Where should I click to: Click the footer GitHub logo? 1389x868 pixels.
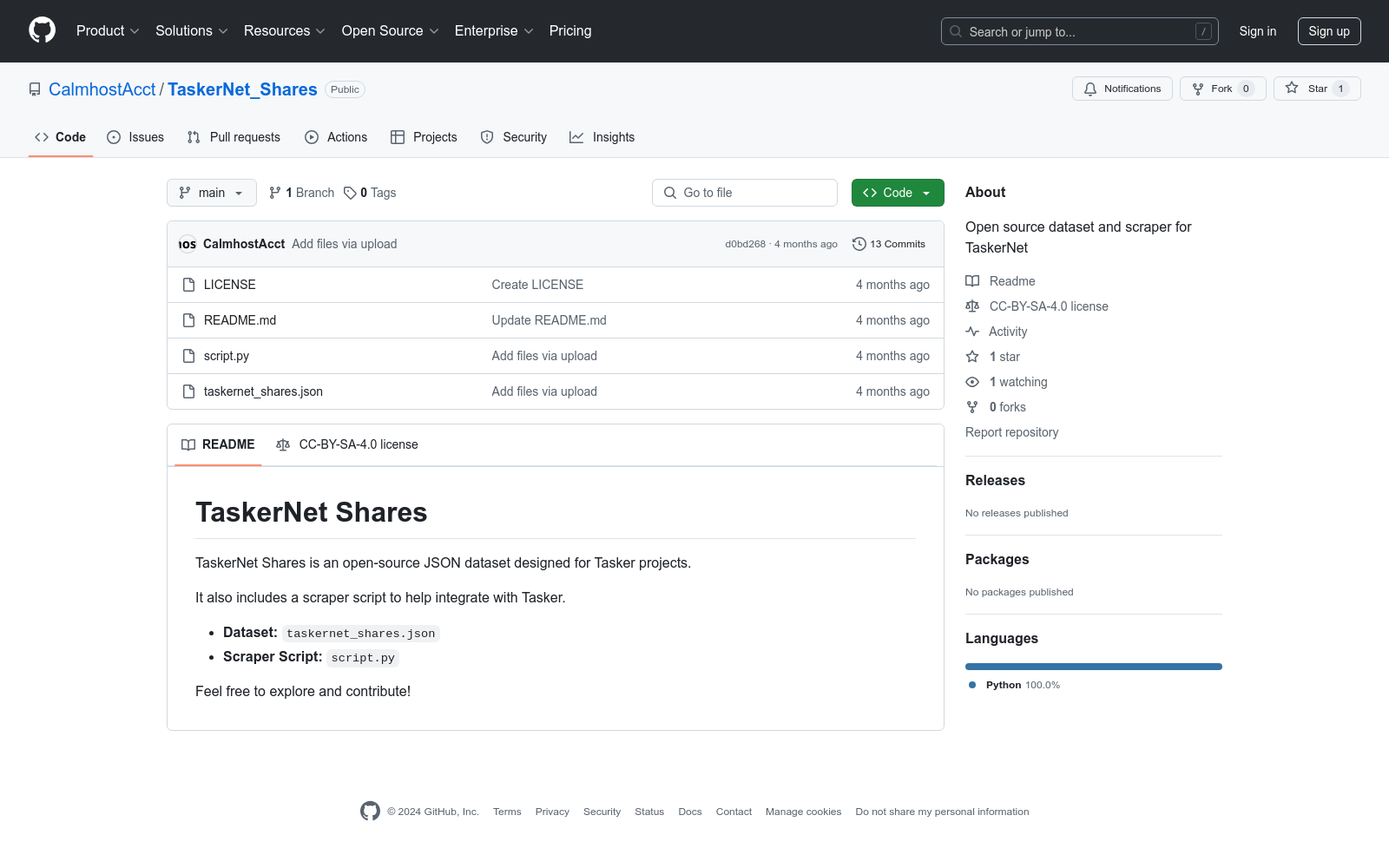370,812
